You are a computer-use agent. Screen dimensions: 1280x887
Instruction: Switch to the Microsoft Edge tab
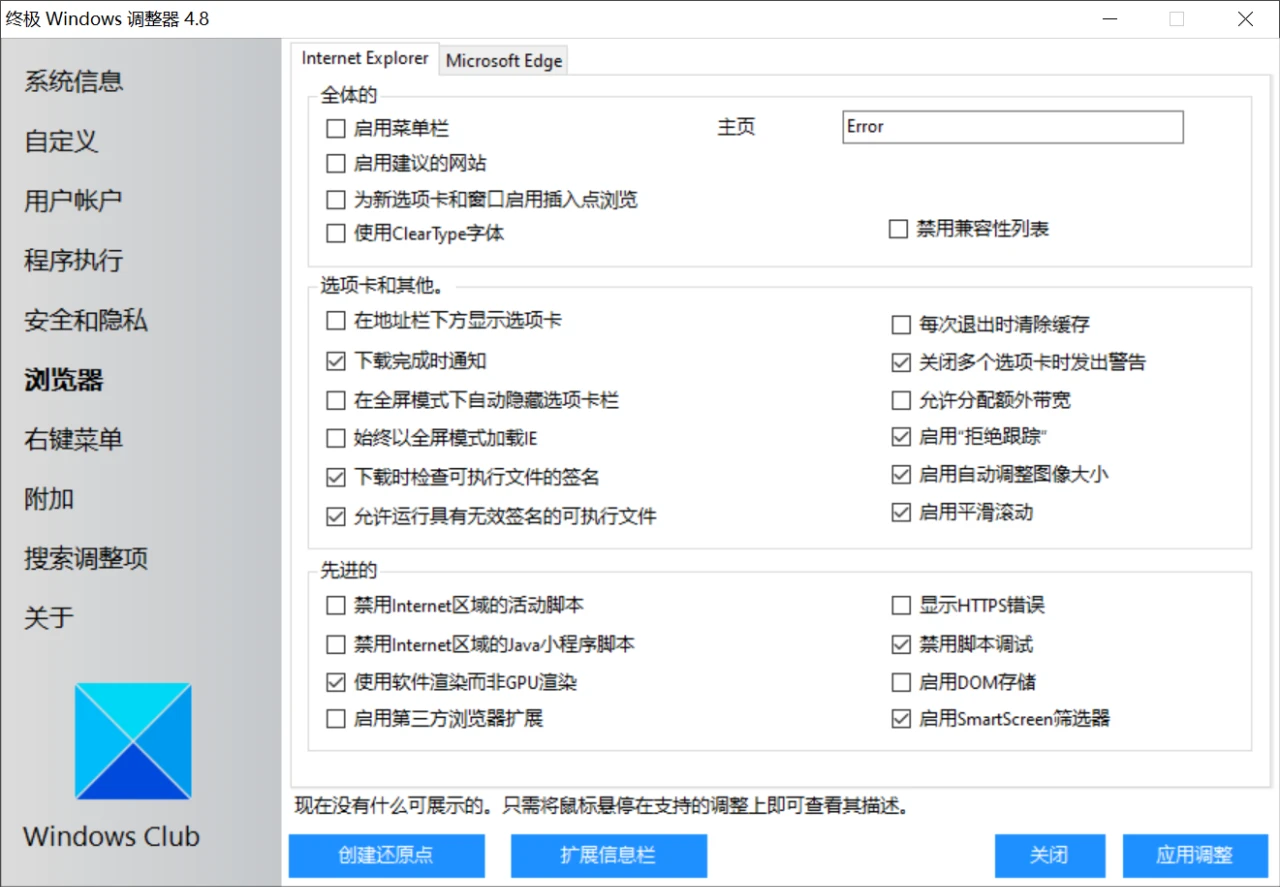coord(504,60)
